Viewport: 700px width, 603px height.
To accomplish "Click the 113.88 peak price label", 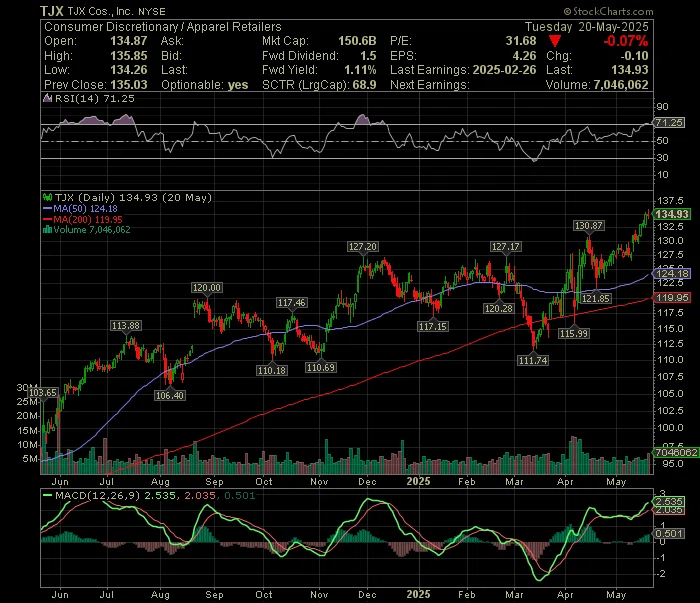I will pyautogui.click(x=126, y=326).
